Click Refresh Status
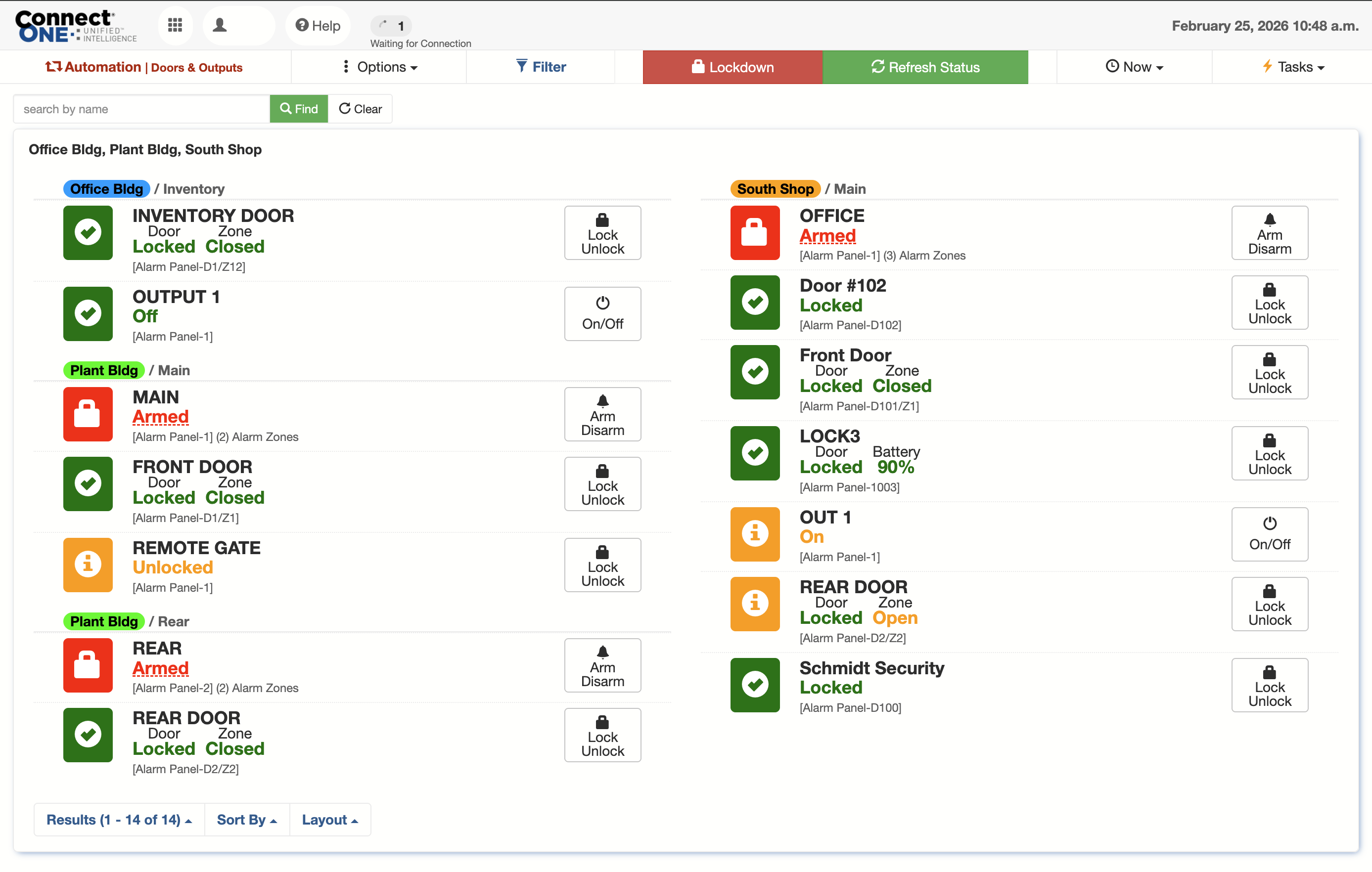 click(x=925, y=67)
